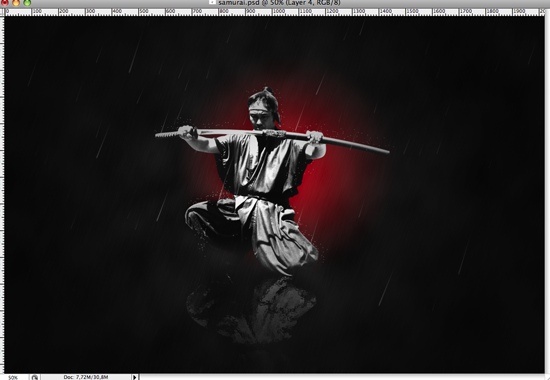The height and width of the screenshot is (380, 550).
Task: Open the status bar options arrow menu
Action: [x=135, y=377]
